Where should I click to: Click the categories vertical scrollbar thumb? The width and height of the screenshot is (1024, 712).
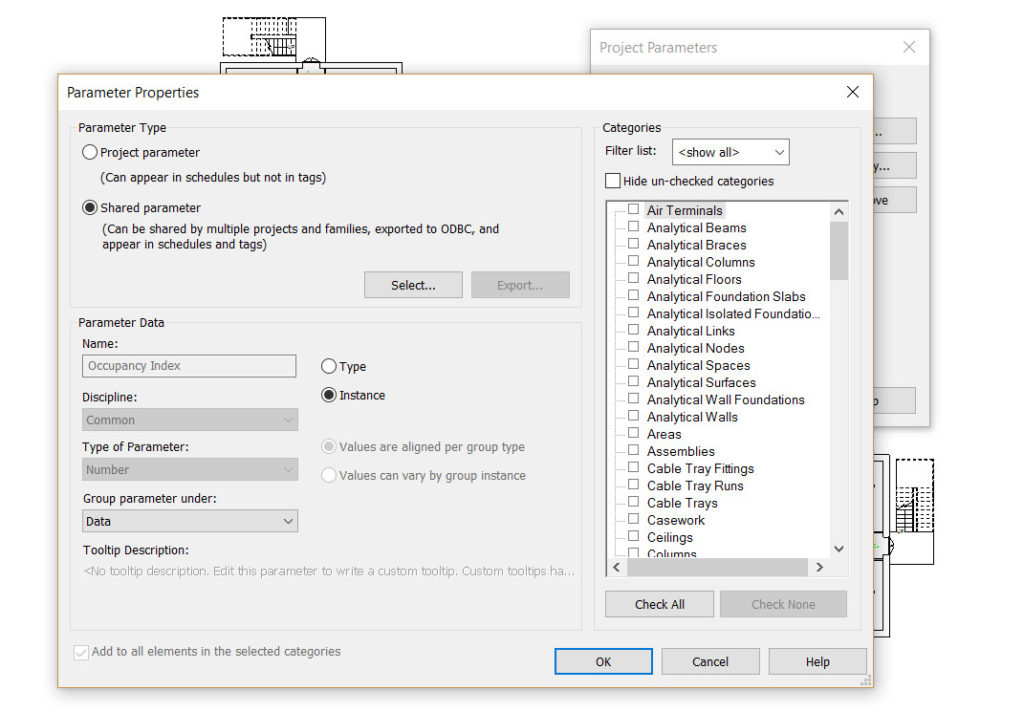click(x=839, y=251)
